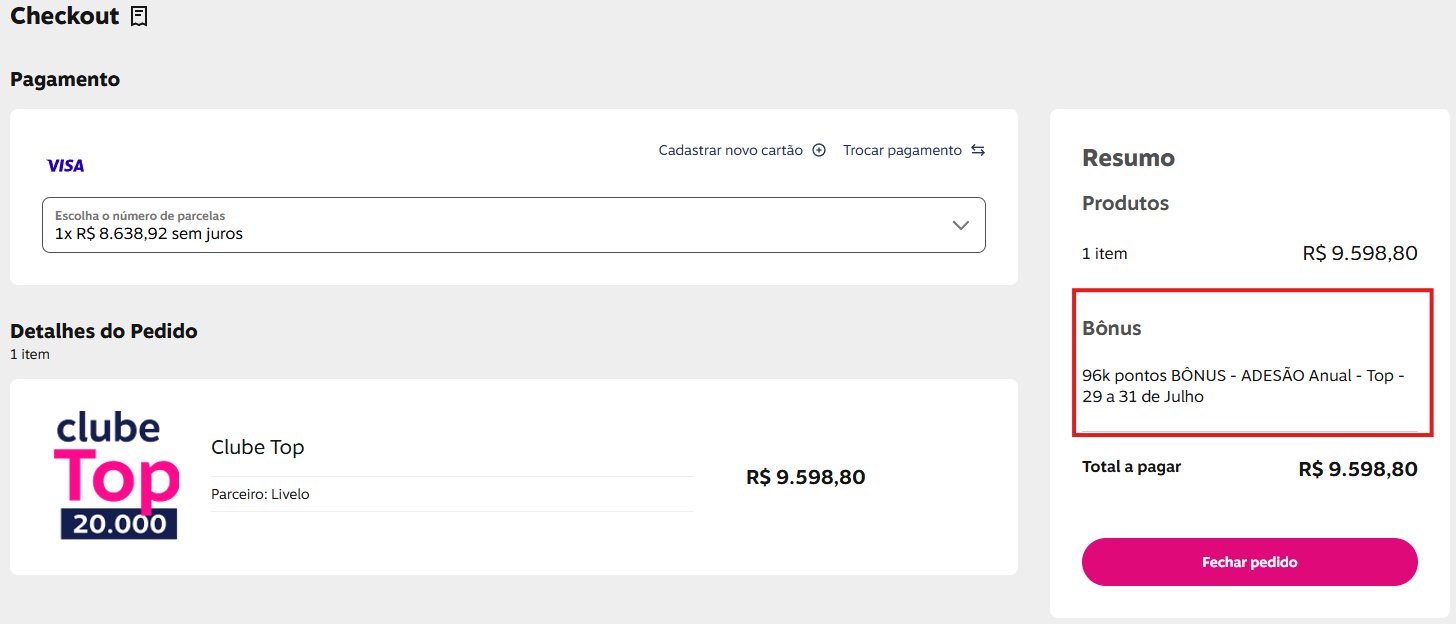Click the Parceiro: Livelo text
The image size is (1456, 624).
tap(260, 494)
